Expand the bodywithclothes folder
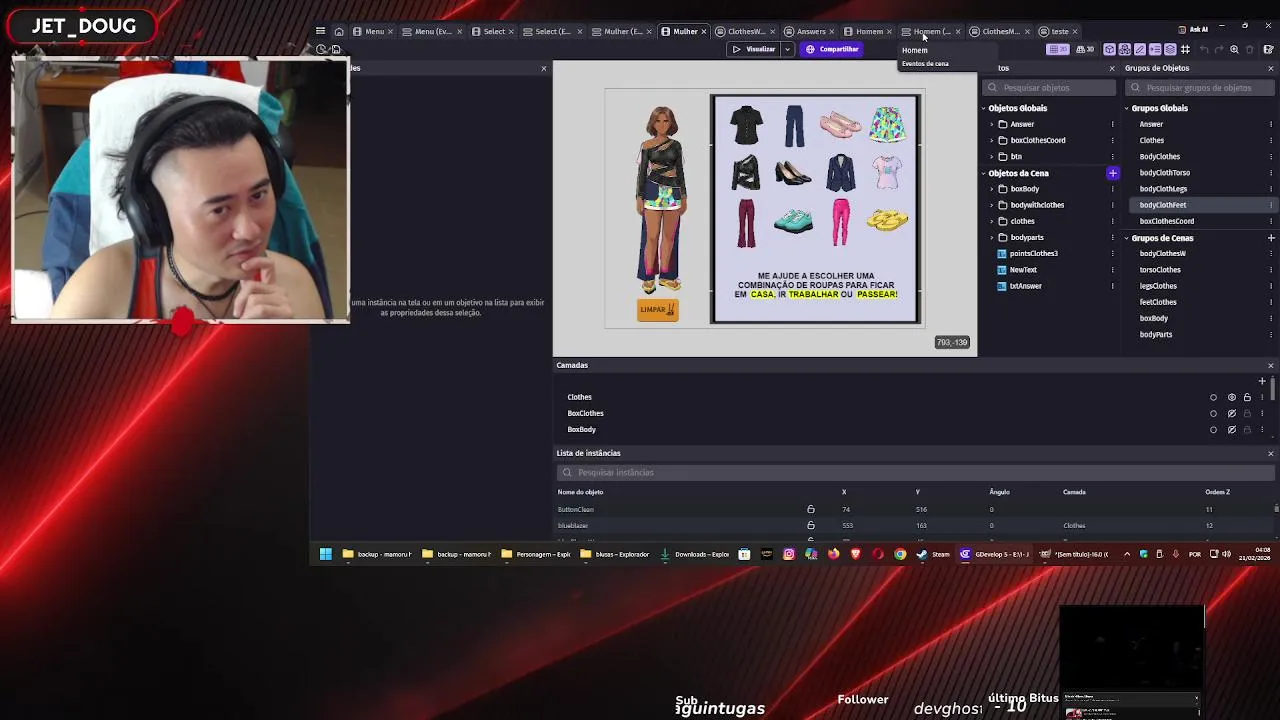 [x=991, y=205]
